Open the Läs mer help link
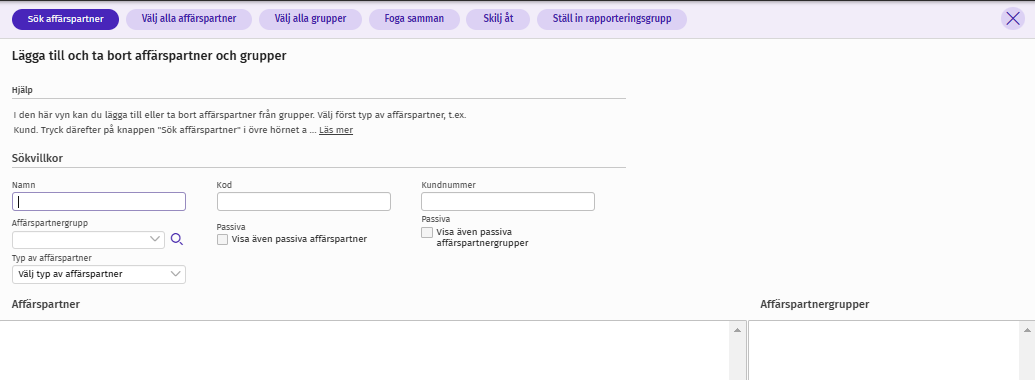 (336, 130)
